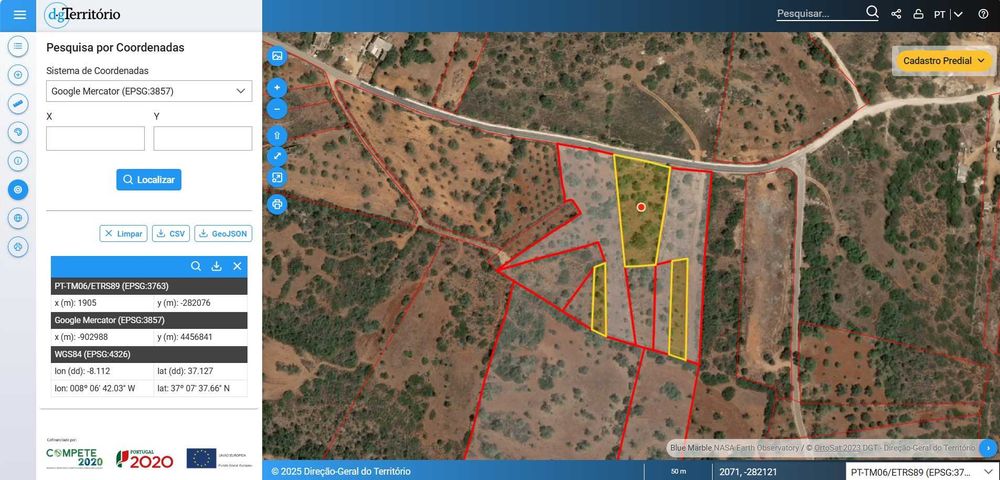The height and width of the screenshot is (480, 1000).
Task: Reset map orientation with north arrow
Action: click(277, 135)
